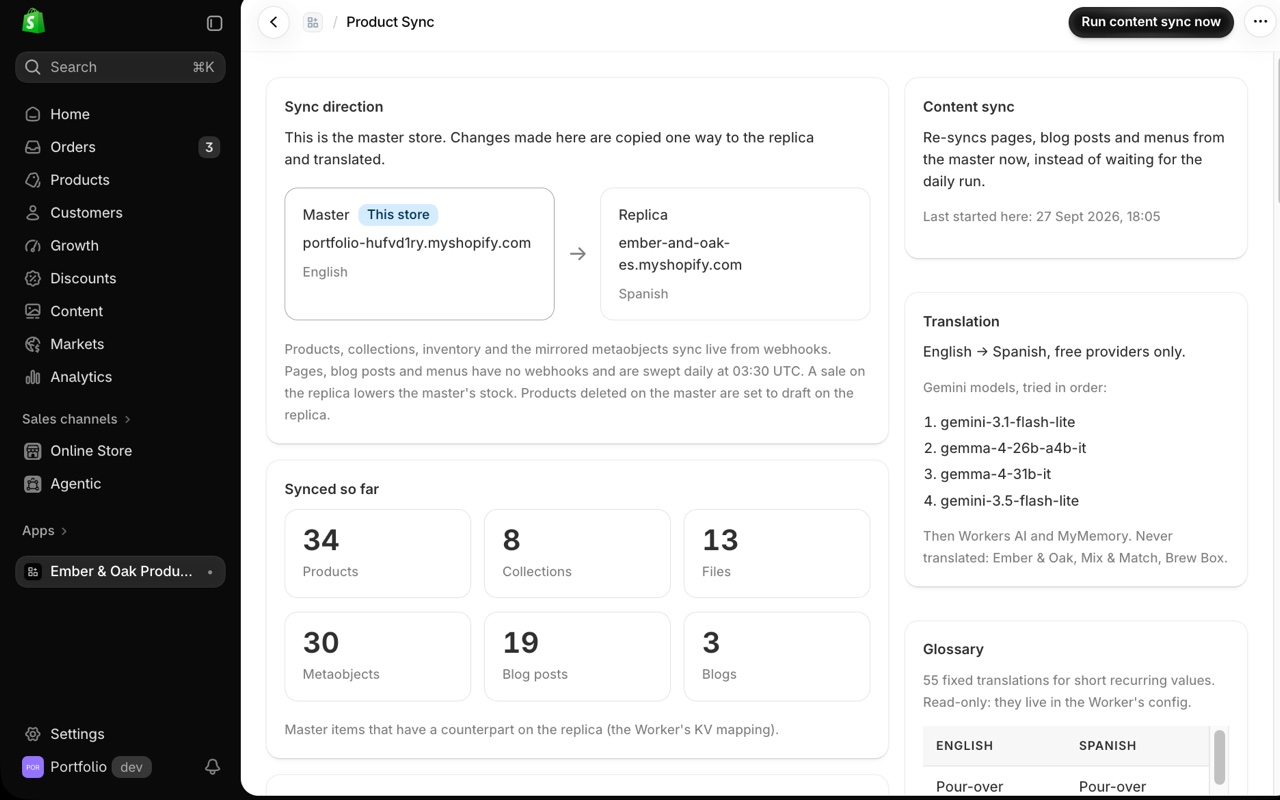The image size is (1280, 800).
Task: Click the Online Store icon
Action: (x=33, y=451)
